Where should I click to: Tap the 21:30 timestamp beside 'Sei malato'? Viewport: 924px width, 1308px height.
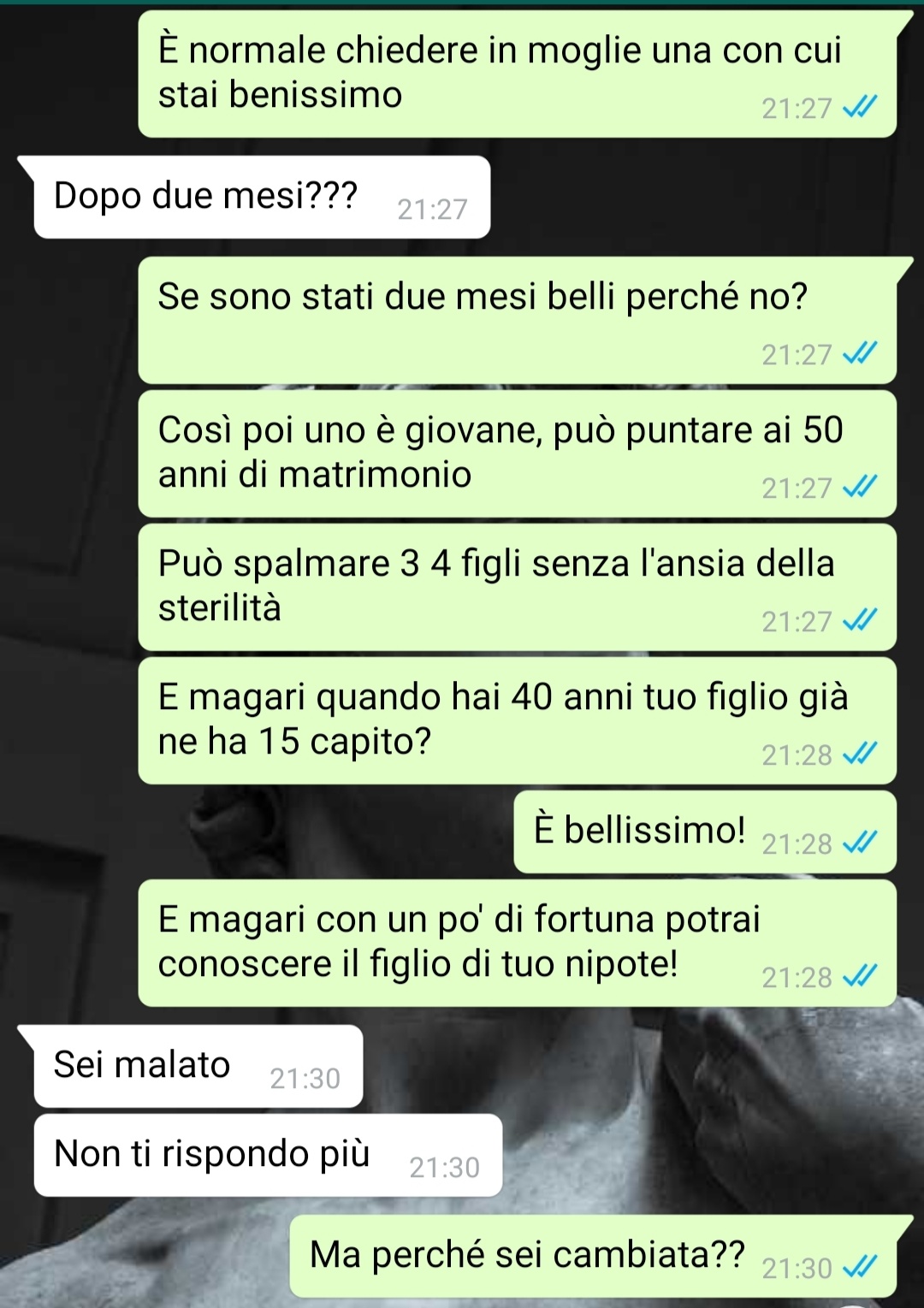305,1079
